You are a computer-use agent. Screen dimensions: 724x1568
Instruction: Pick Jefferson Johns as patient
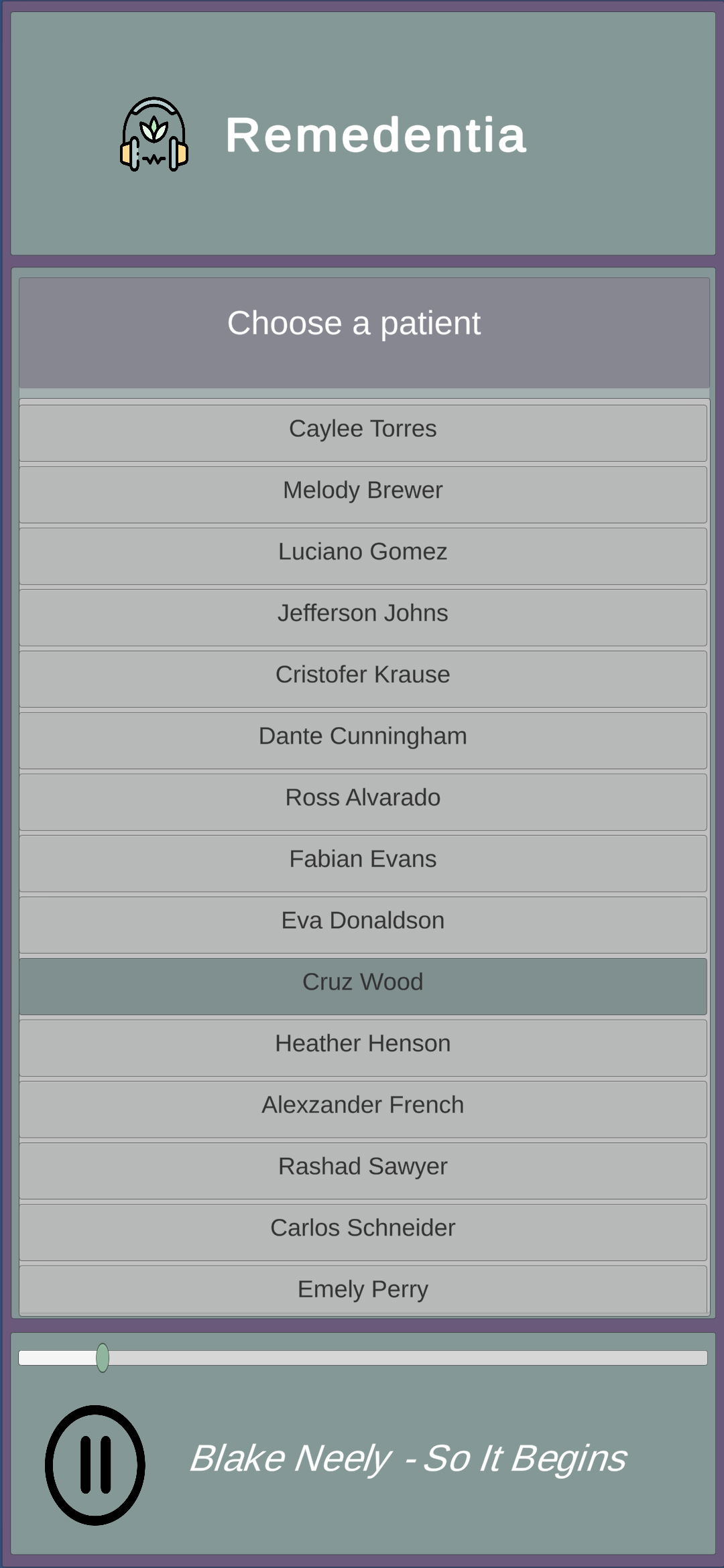click(x=363, y=618)
